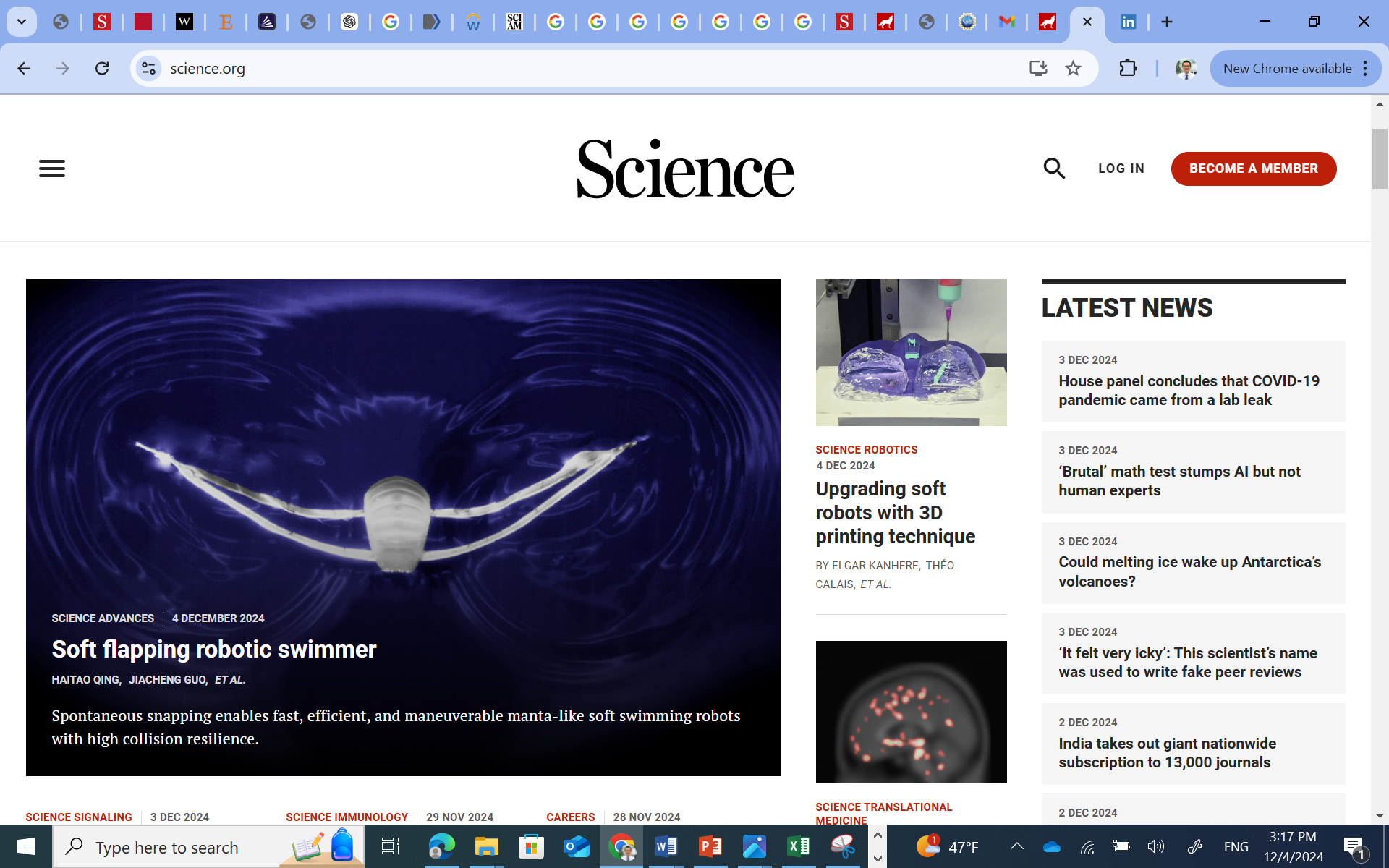This screenshot has width=1389, height=868.
Task: Click the SCIENCE IMMUNOLOGY category label
Action: 347,817
